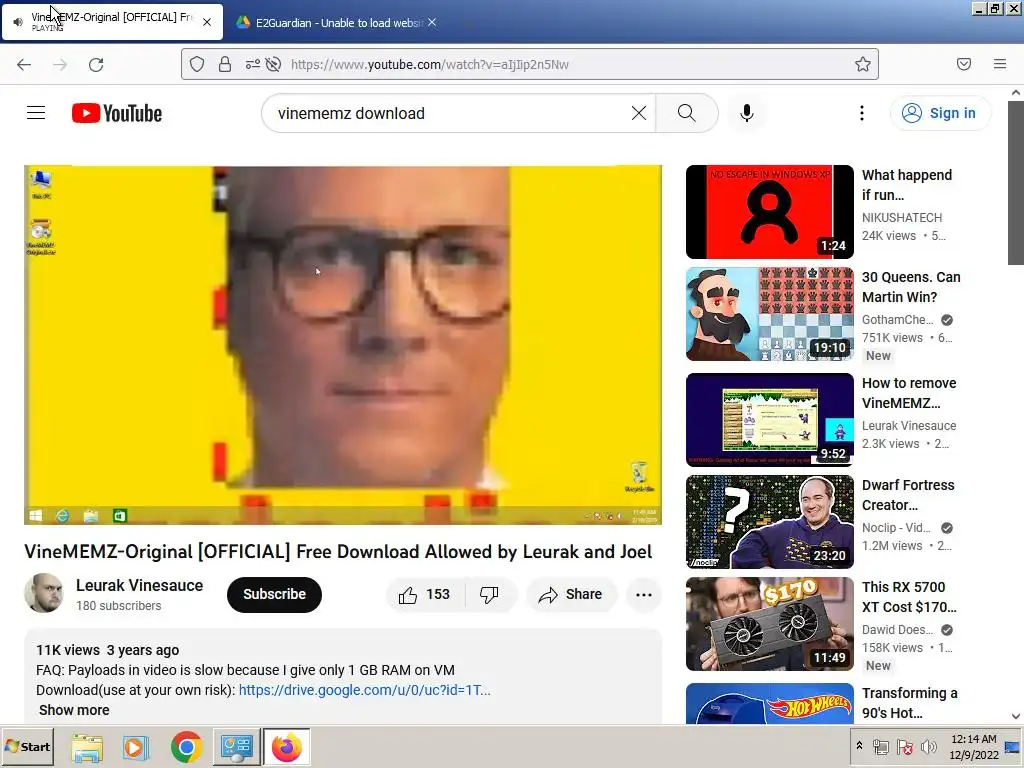Open the 'How to remove VineMEMZ' thumbnail
The width and height of the screenshot is (1024, 768).
click(769, 419)
